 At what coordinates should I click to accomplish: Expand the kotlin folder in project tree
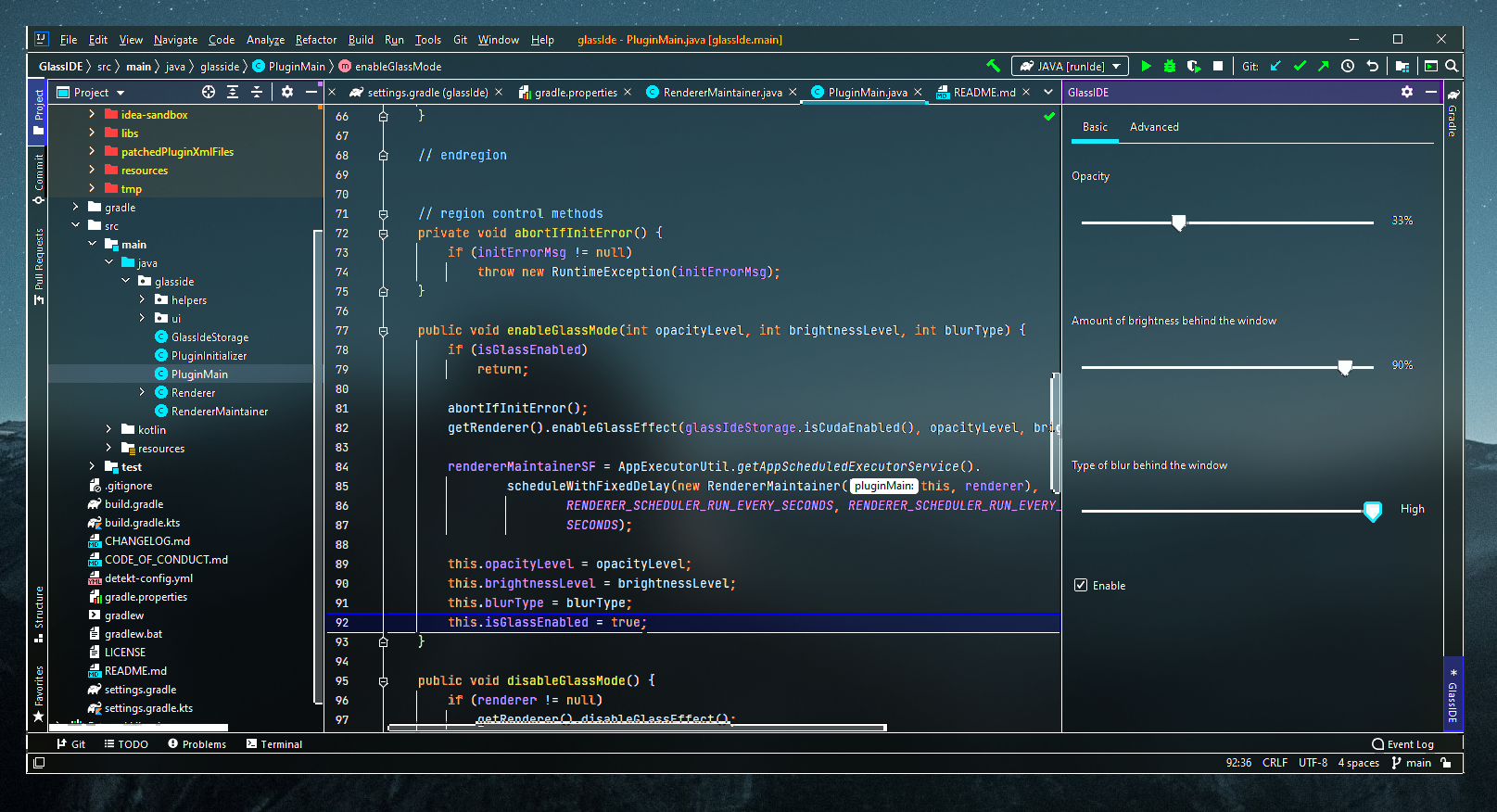[108, 429]
